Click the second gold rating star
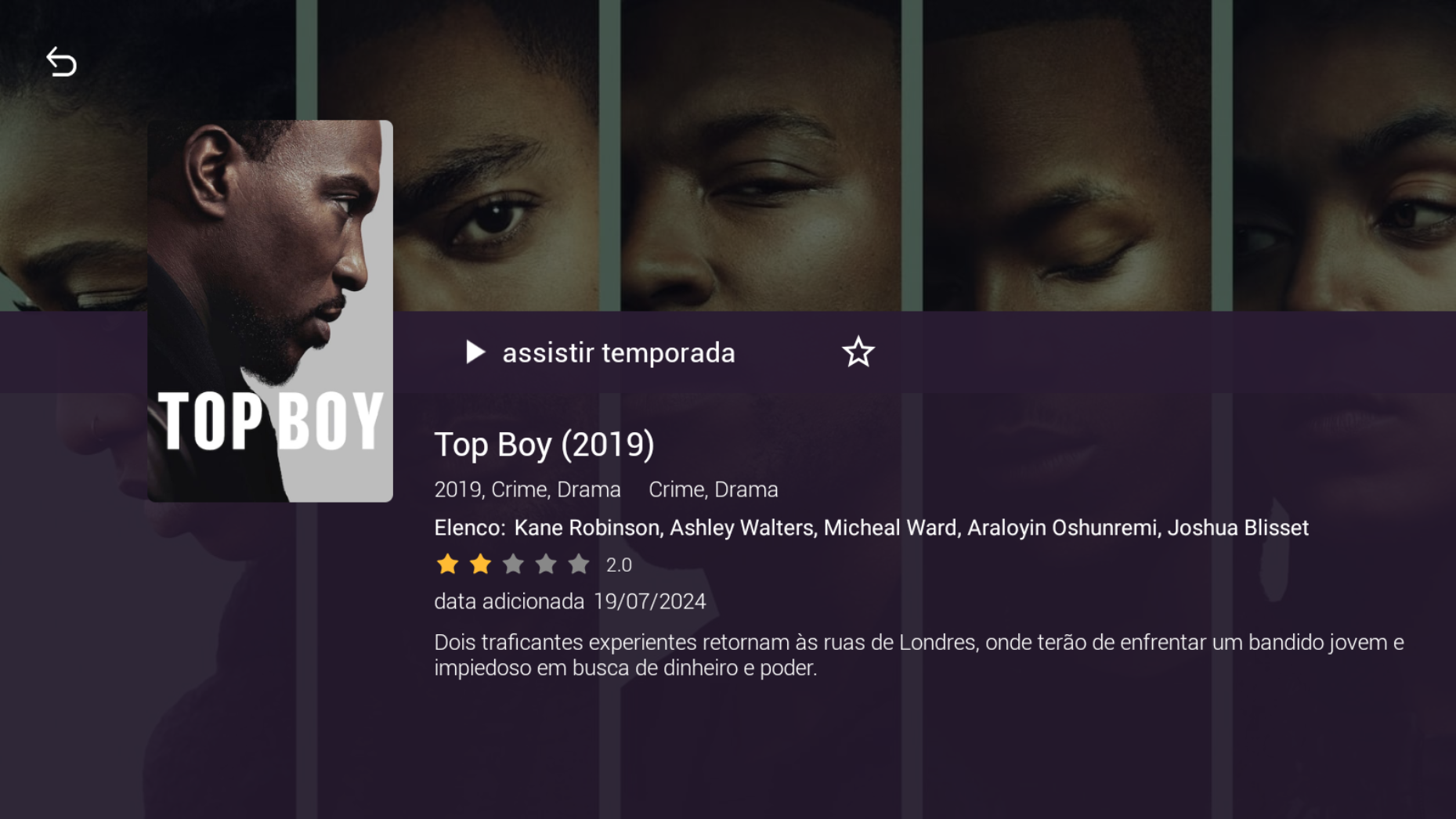 coord(480,564)
